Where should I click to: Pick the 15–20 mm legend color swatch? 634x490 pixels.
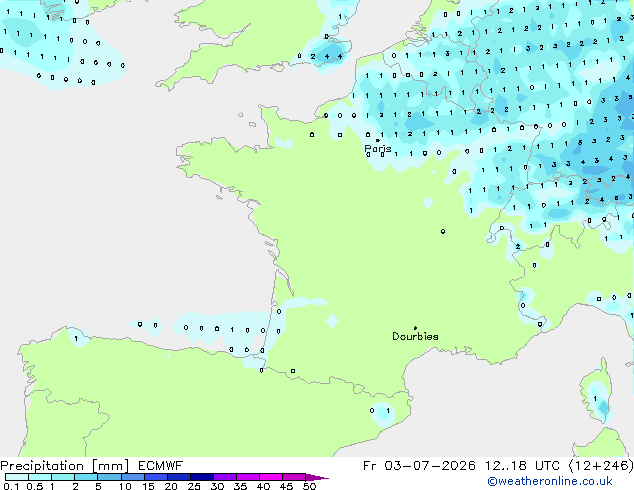(x=156, y=477)
